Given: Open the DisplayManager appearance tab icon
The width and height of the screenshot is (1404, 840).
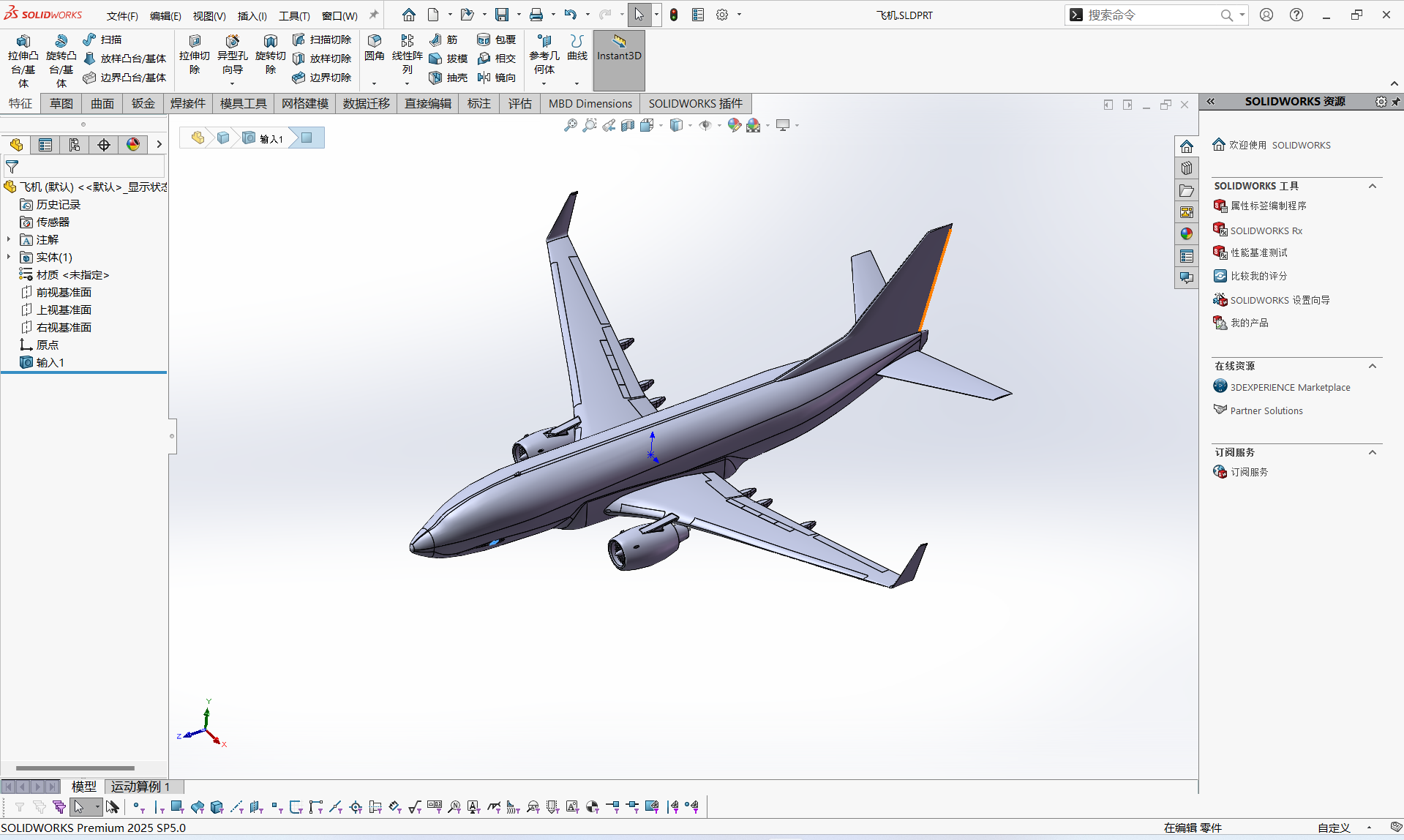Looking at the screenshot, I should coord(133,145).
